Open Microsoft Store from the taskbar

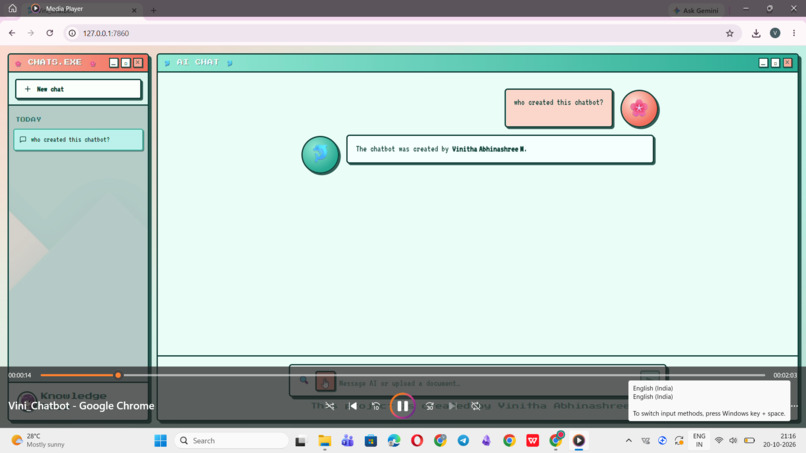tap(371, 441)
